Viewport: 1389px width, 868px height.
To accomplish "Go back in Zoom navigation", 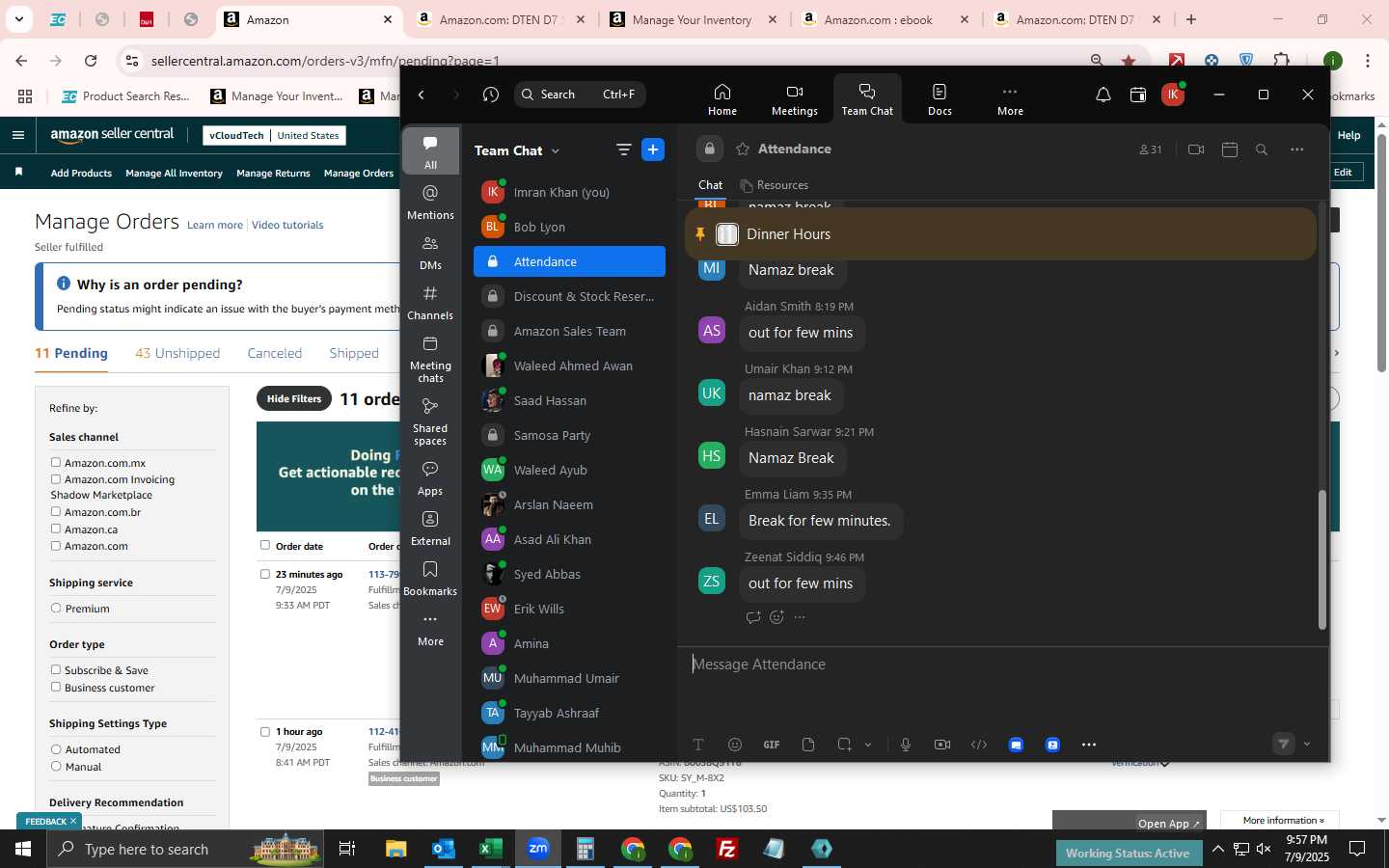I will pyautogui.click(x=422, y=95).
